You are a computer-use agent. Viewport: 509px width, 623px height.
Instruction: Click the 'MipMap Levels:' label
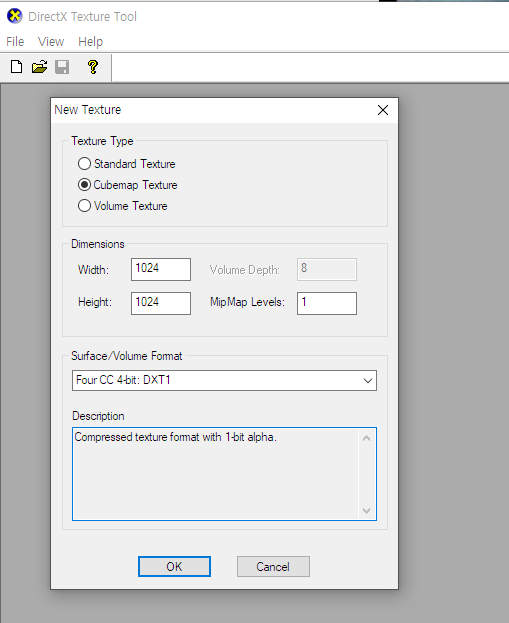tap(247, 302)
